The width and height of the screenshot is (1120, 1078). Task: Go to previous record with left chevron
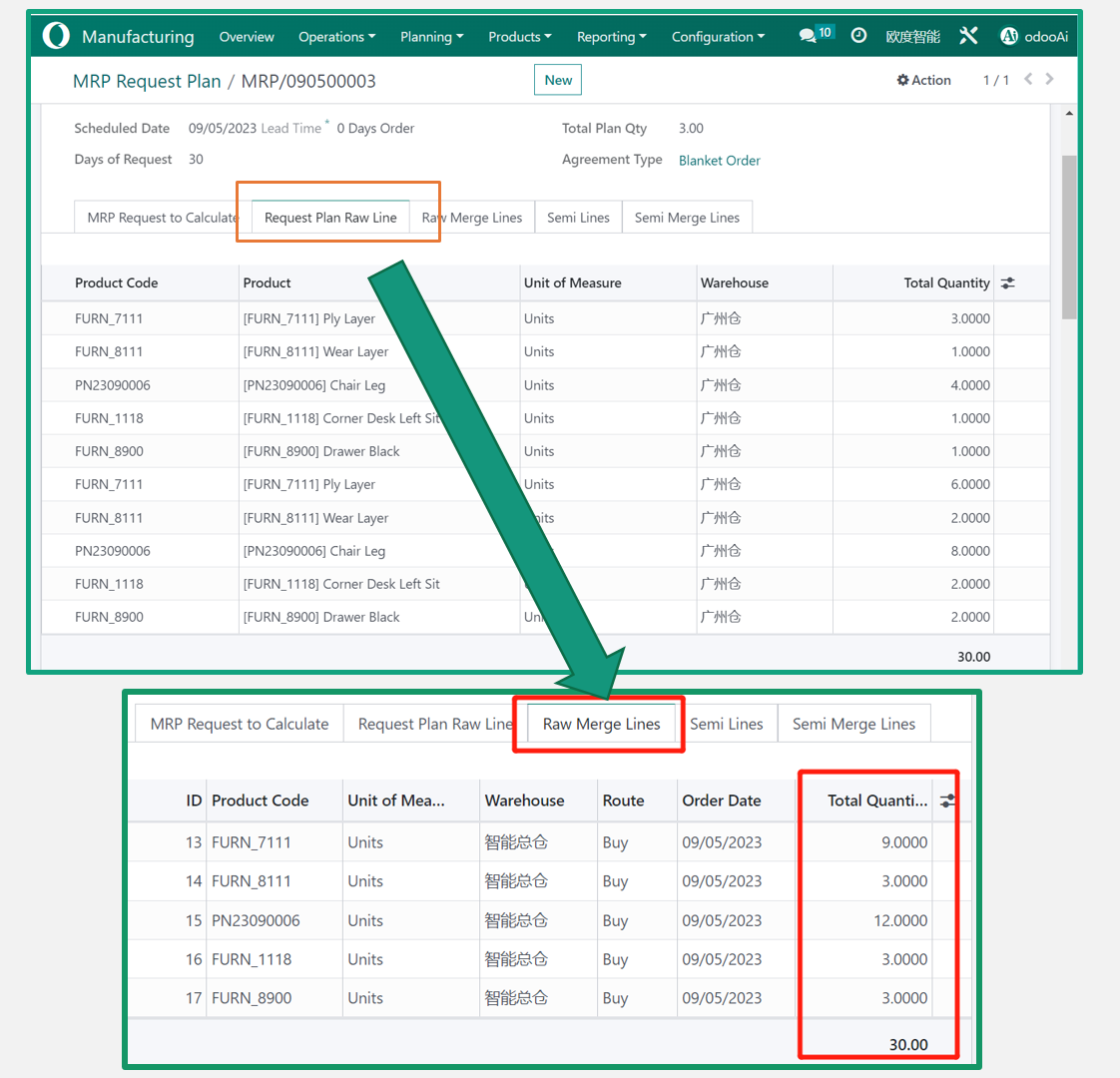coord(1028,79)
